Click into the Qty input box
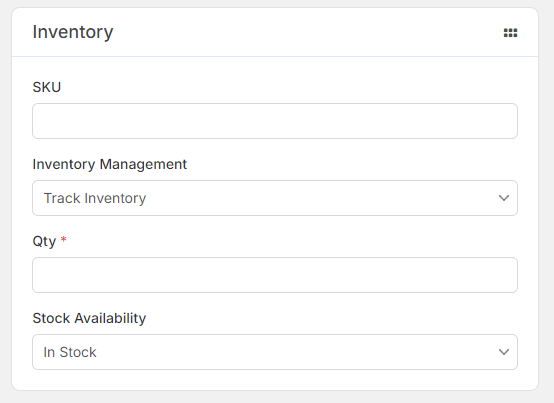Screen dimensions: 554x403 coord(275,275)
